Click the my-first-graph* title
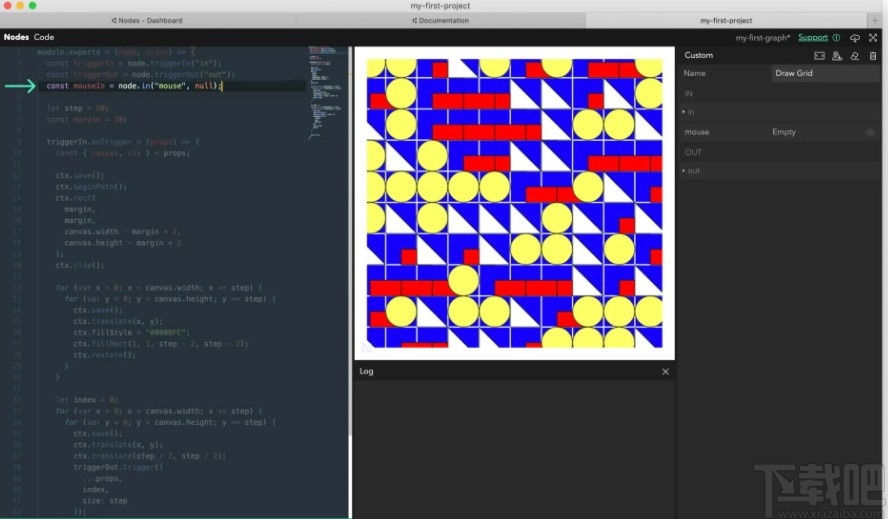Image resolution: width=888 pixels, height=519 pixels. pyautogui.click(x=762, y=38)
